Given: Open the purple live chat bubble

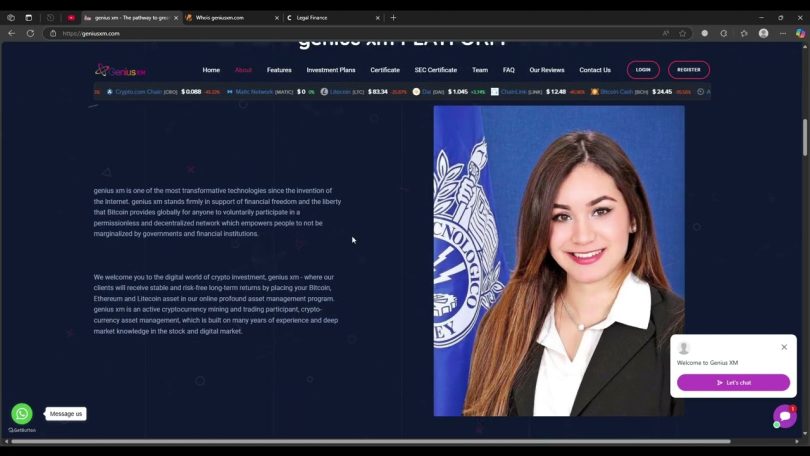Looking at the screenshot, I should pyautogui.click(x=785, y=416).
